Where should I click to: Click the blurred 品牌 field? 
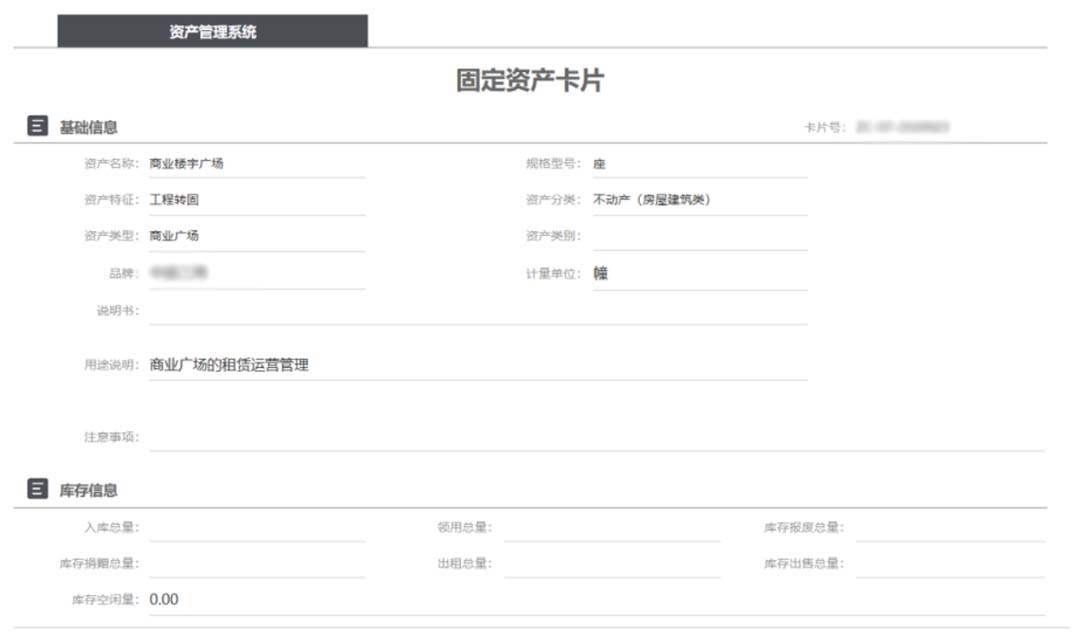click(257, 274)
